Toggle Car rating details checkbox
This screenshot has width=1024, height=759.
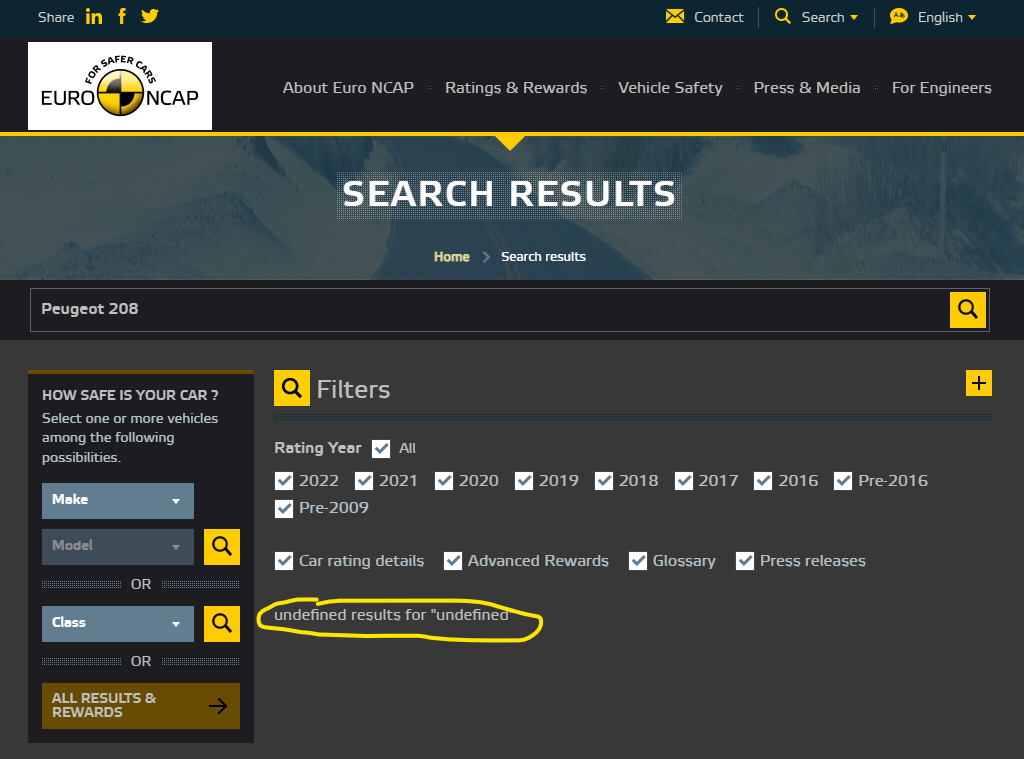284,561
